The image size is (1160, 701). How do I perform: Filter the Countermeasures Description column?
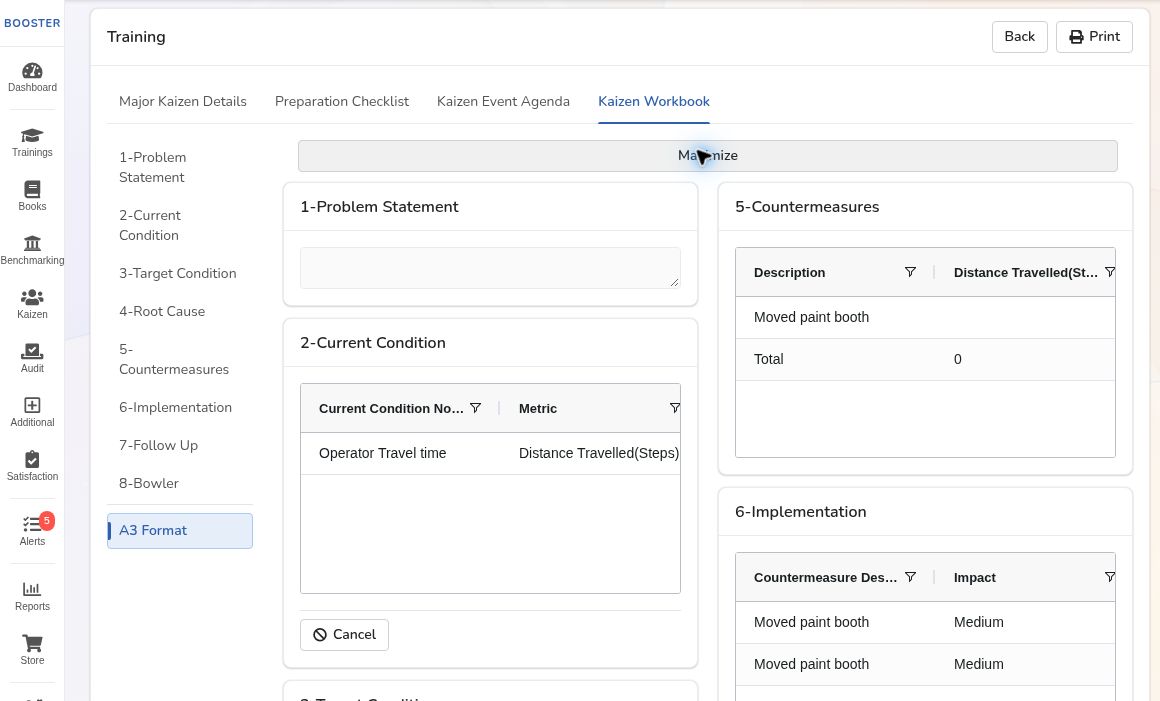pos(911,272)
